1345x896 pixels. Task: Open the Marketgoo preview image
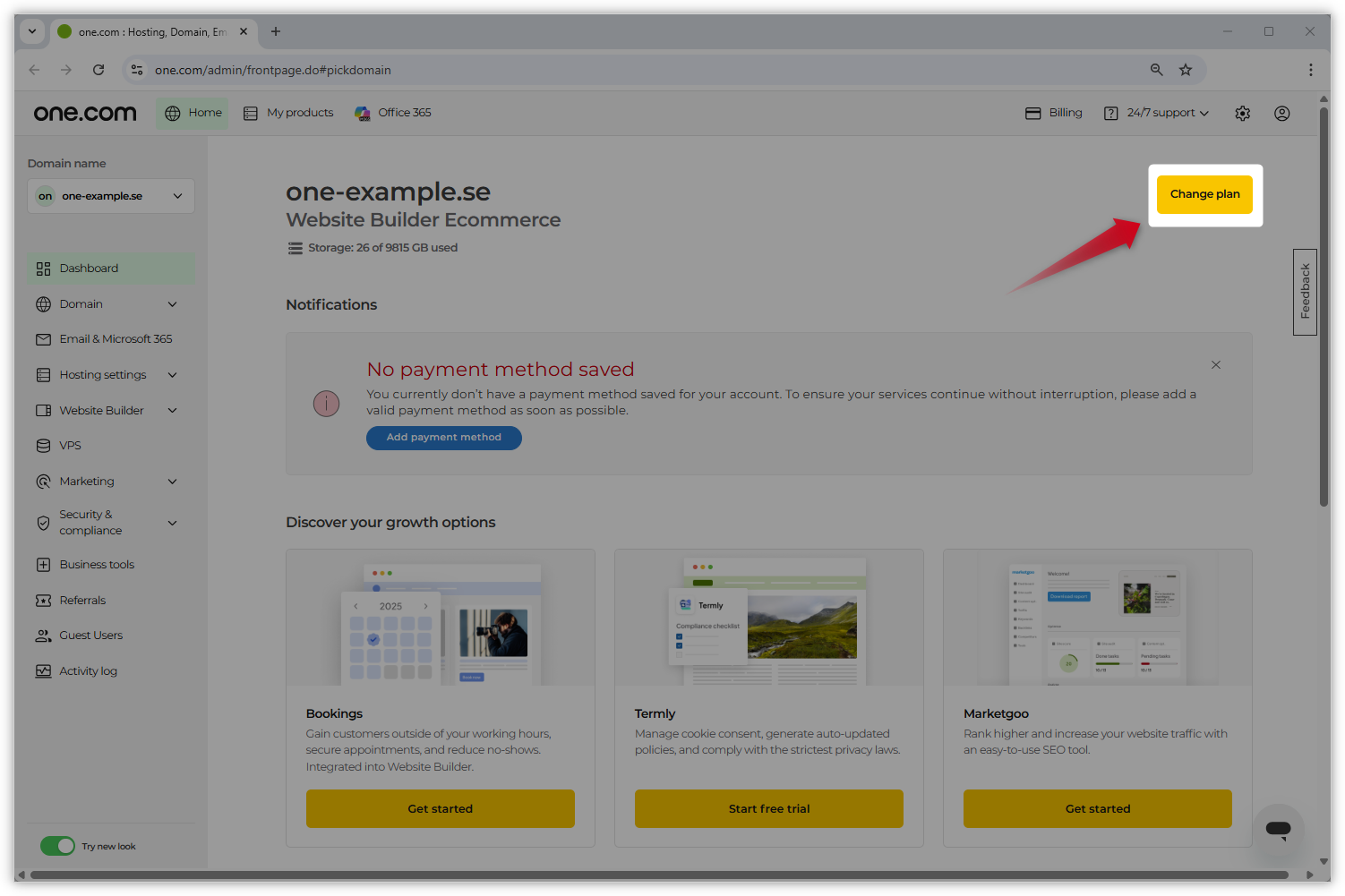1098,618
